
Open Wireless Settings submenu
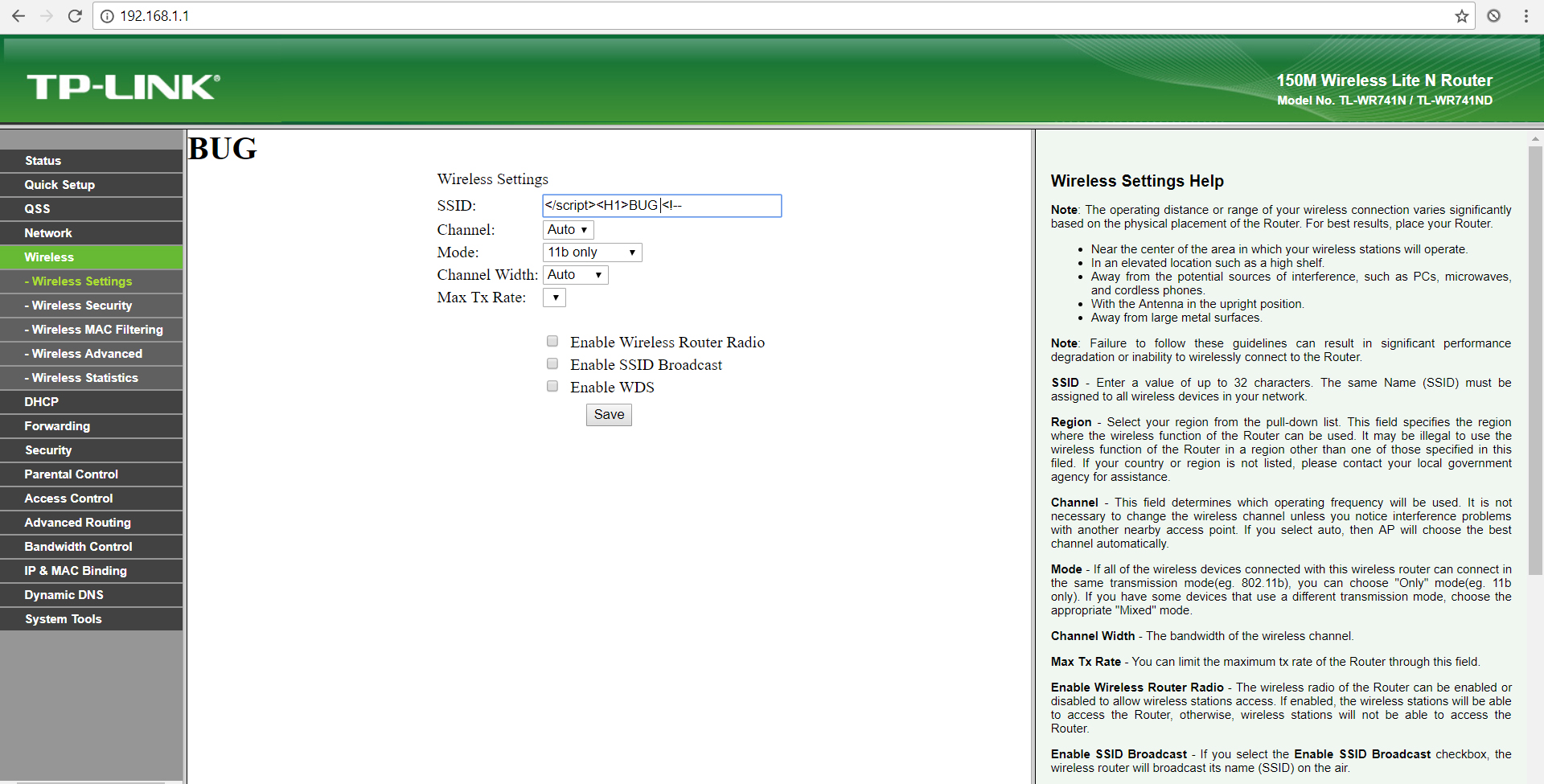92,281
